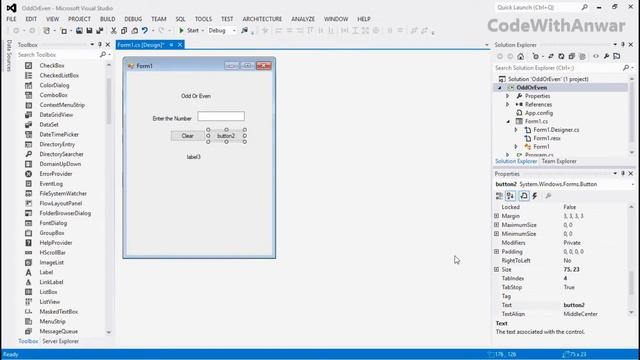Toggle the Properties view button in Properties toolbar

[524, 196]
